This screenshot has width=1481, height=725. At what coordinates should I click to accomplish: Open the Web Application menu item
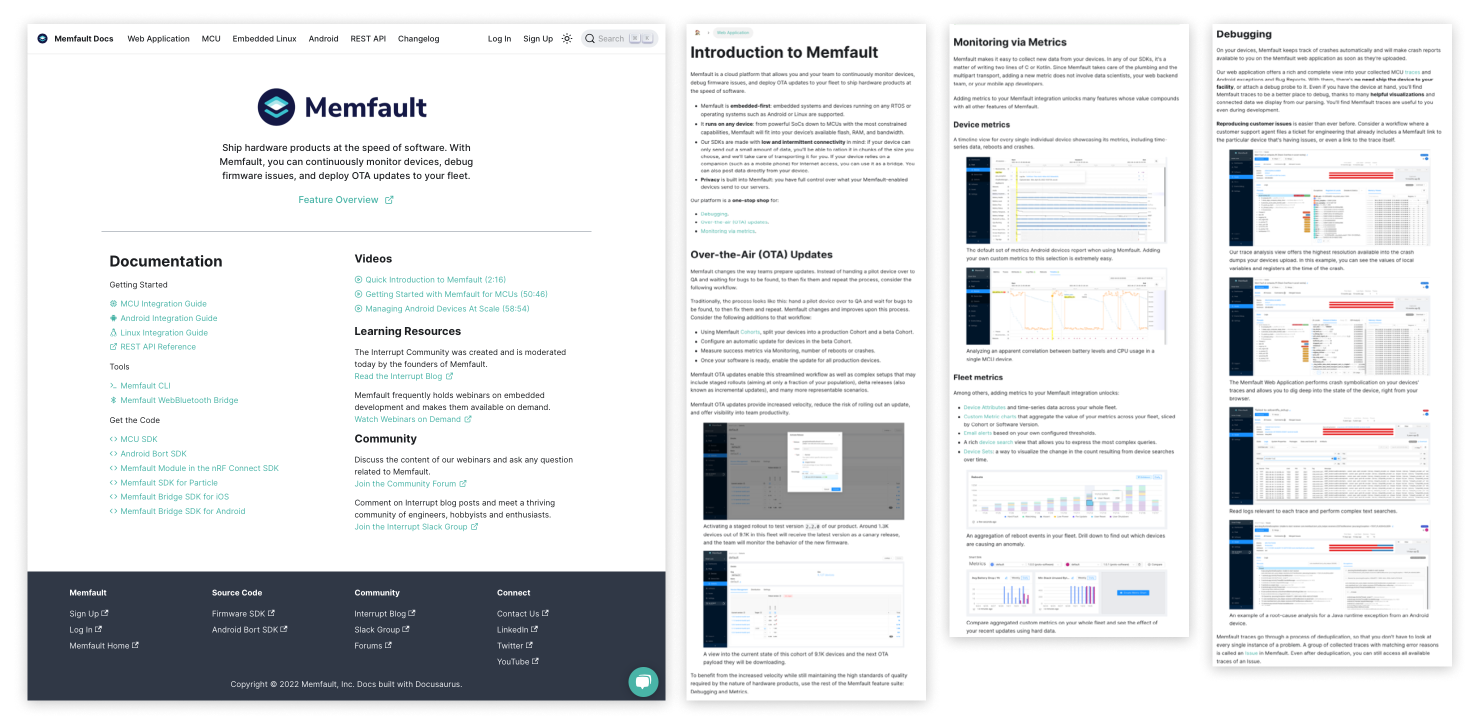tap(158, 38)
